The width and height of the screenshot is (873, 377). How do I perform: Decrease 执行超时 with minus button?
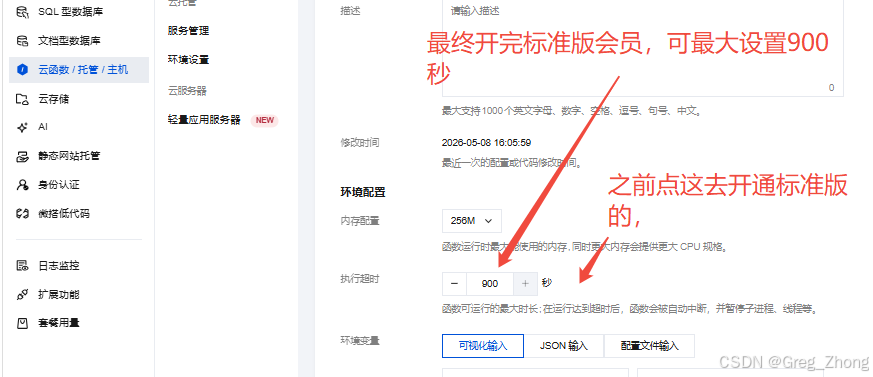454,283
